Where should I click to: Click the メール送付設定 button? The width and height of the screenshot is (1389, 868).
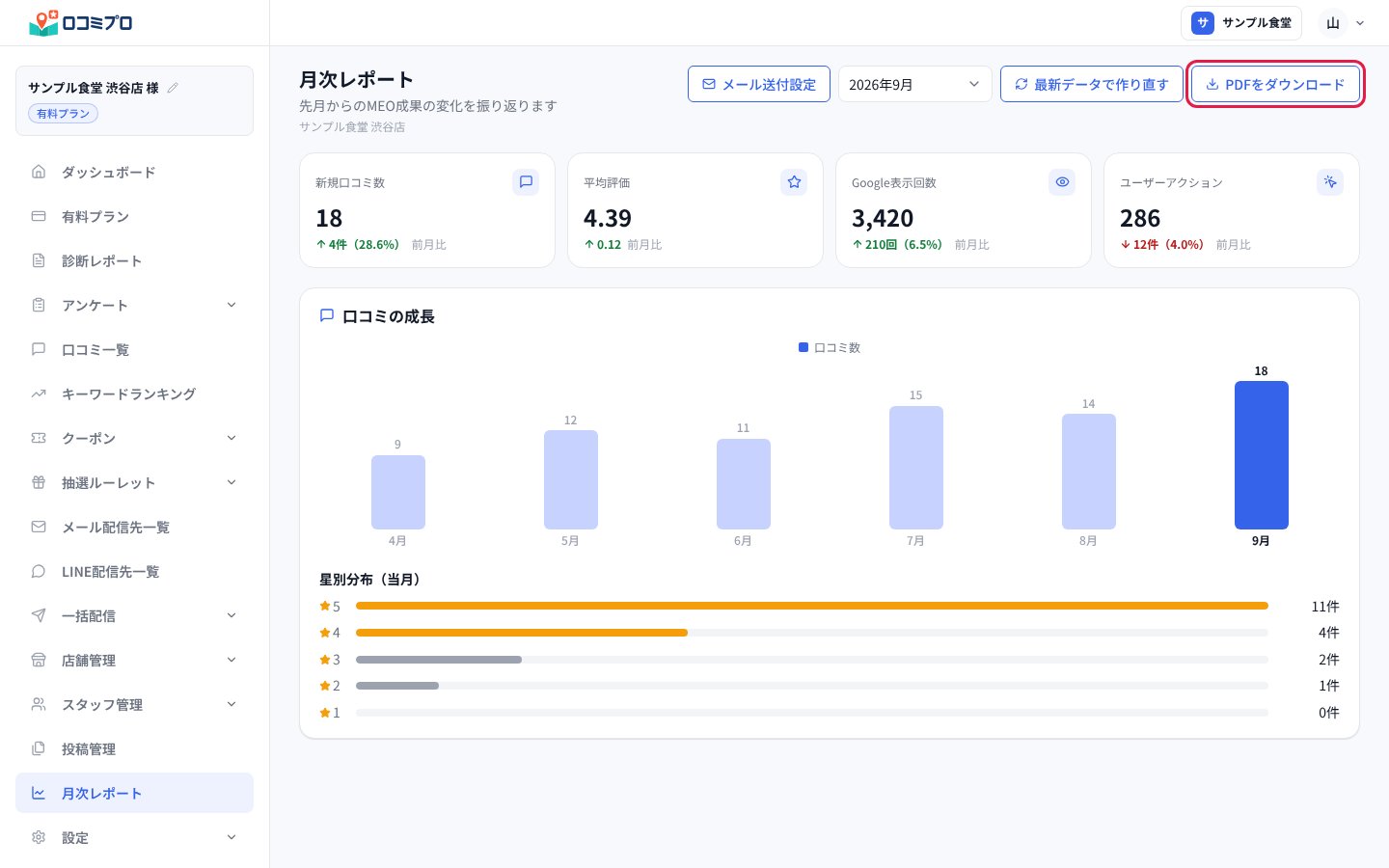point(758,84)
